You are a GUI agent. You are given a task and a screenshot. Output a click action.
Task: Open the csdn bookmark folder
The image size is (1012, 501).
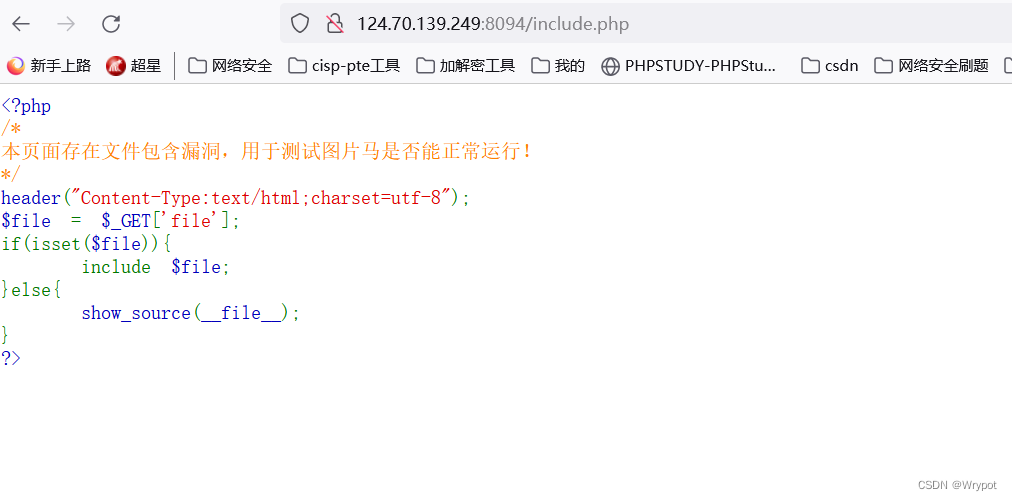[x=829, y=65]
